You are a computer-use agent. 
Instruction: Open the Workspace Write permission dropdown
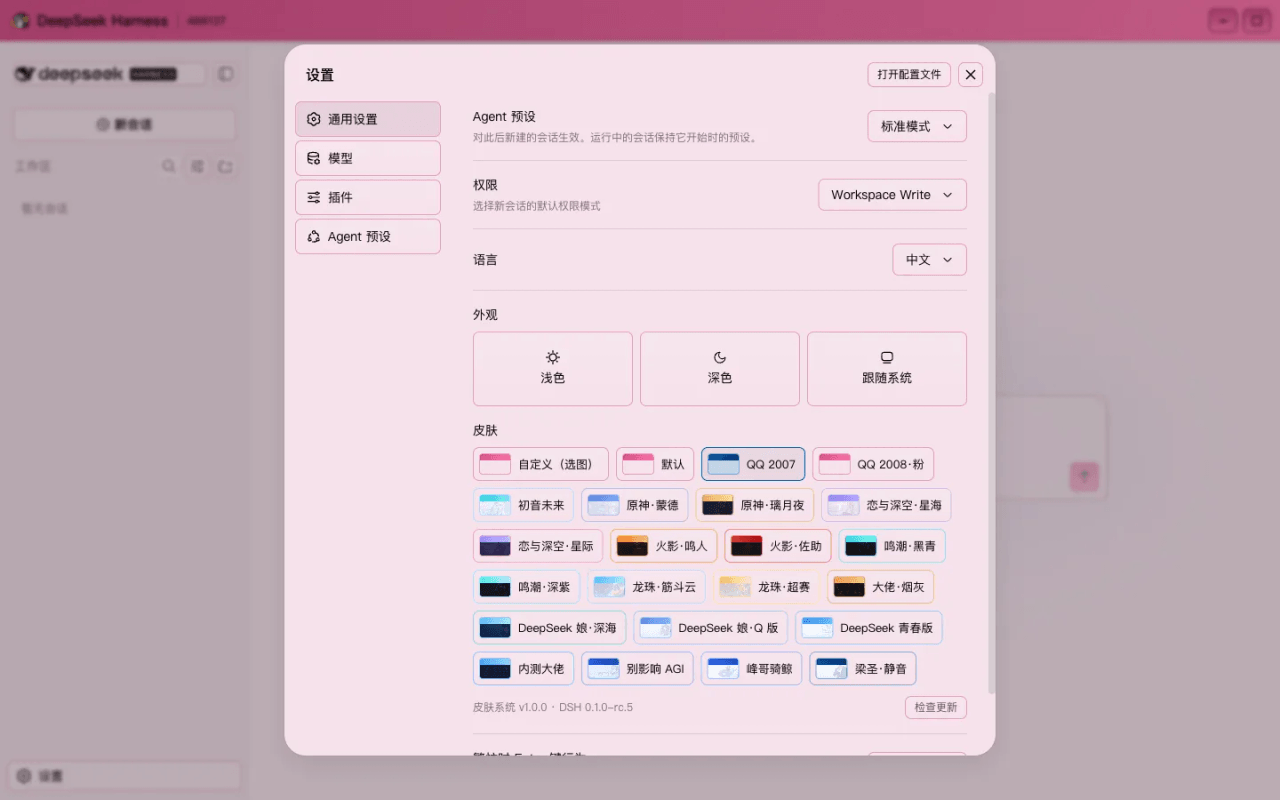[892, 195]
